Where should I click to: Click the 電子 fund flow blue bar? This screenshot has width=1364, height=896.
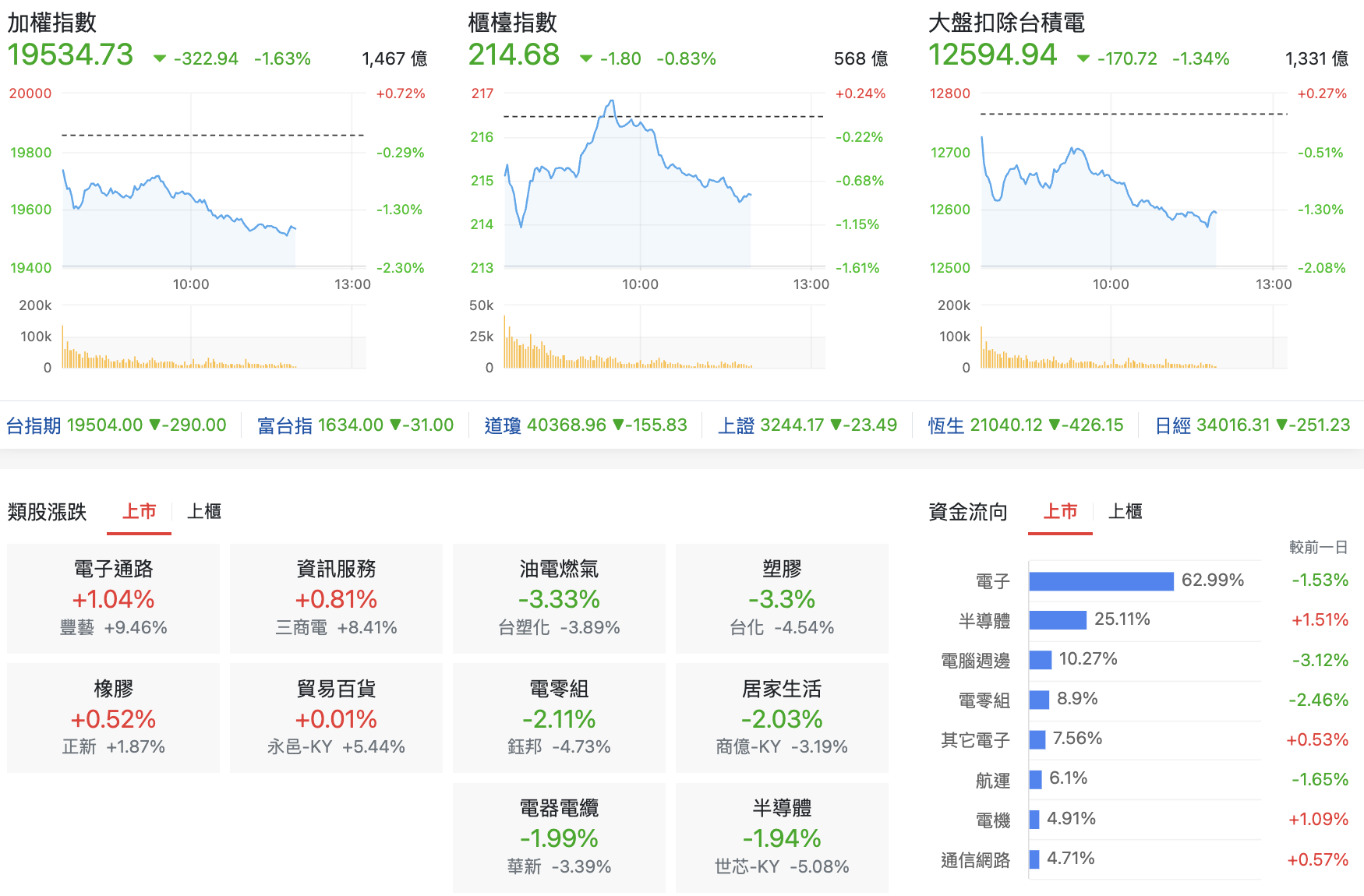pos(1101,581)
